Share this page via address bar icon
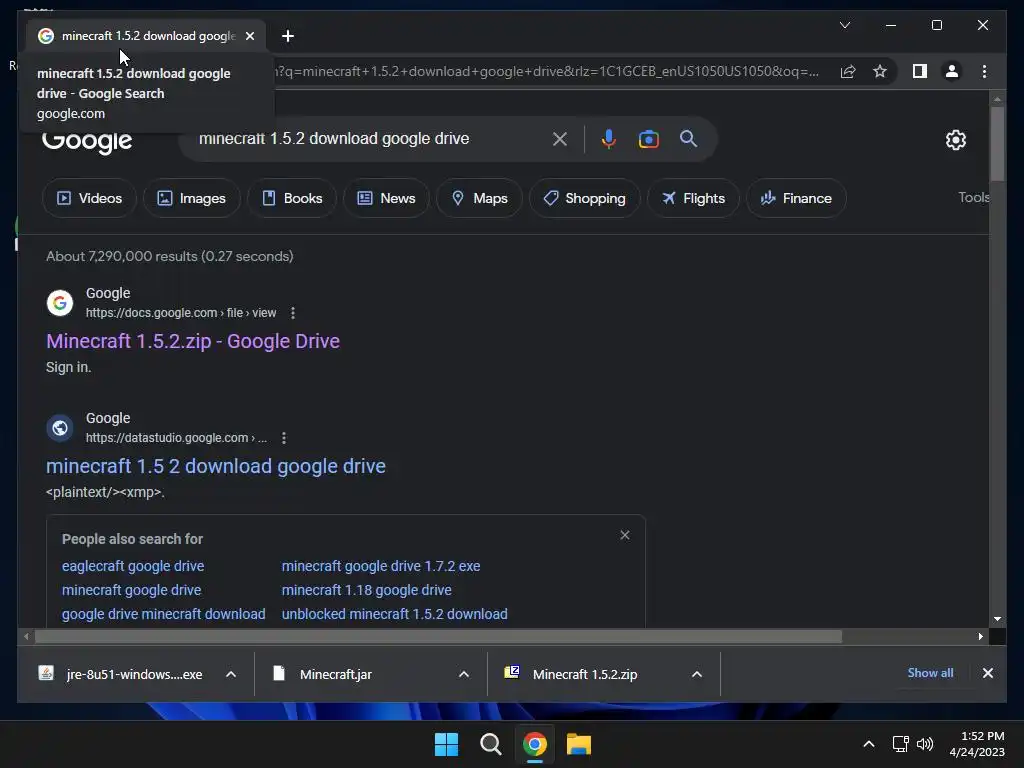The height and width of the screenshot is (768, 1024). pyautogui.click(x=848, y=71)
